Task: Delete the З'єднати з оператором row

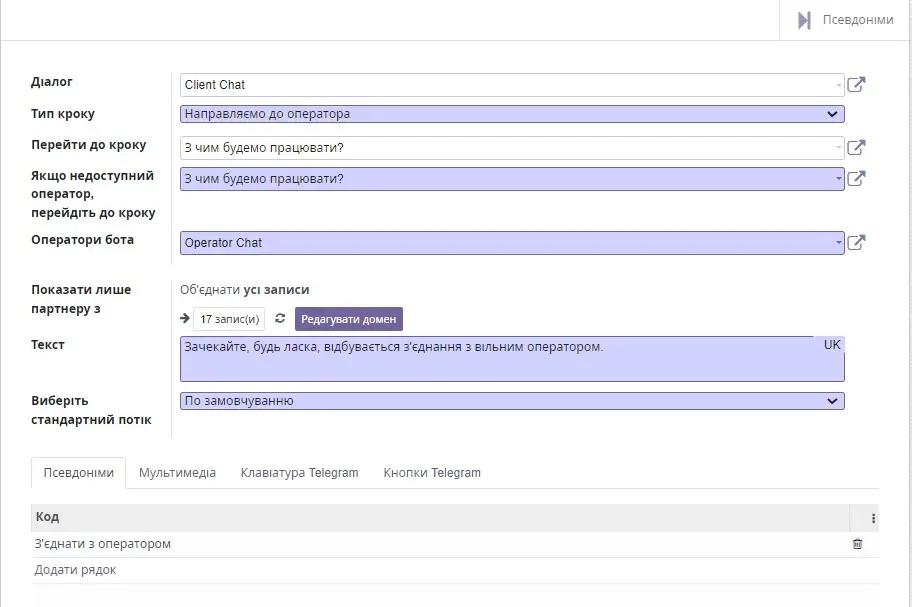Action: [857, 544]
